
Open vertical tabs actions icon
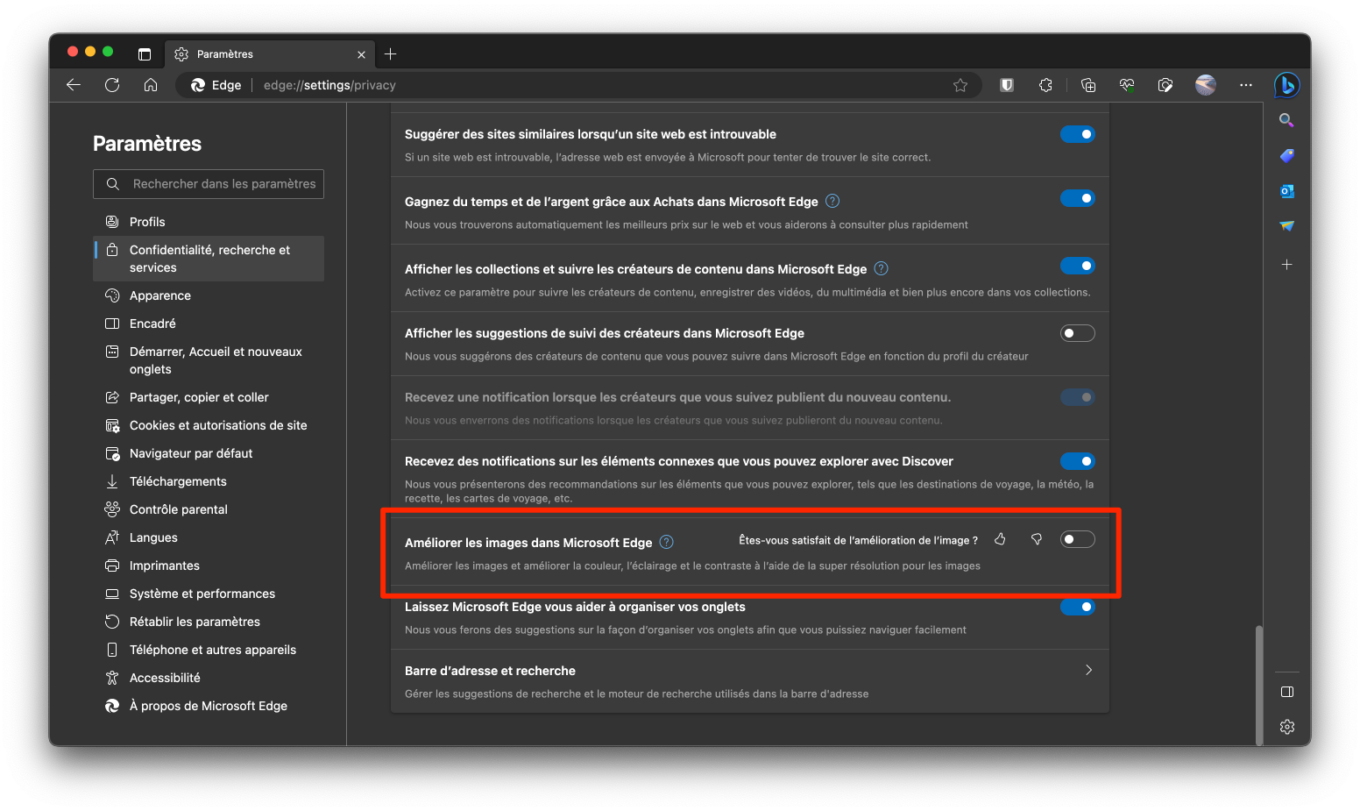coord(145,54)
